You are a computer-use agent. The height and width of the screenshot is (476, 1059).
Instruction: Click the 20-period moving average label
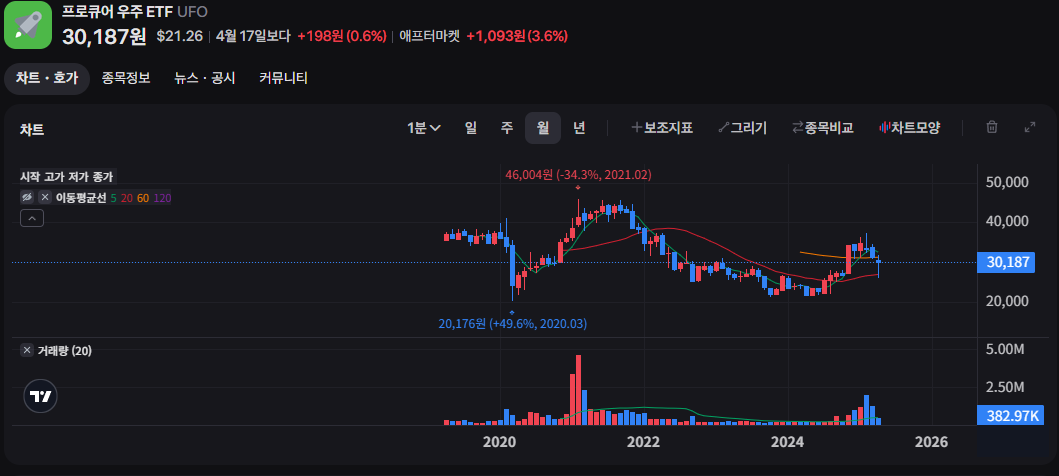(x=126, y=198)
